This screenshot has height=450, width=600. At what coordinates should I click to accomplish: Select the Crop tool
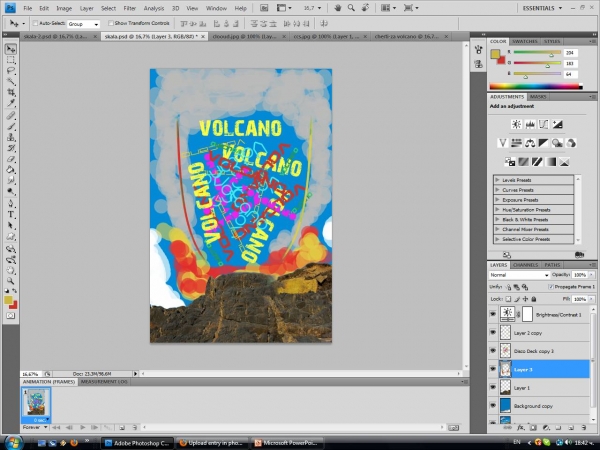pyautogui.click(x=11, y=92)
